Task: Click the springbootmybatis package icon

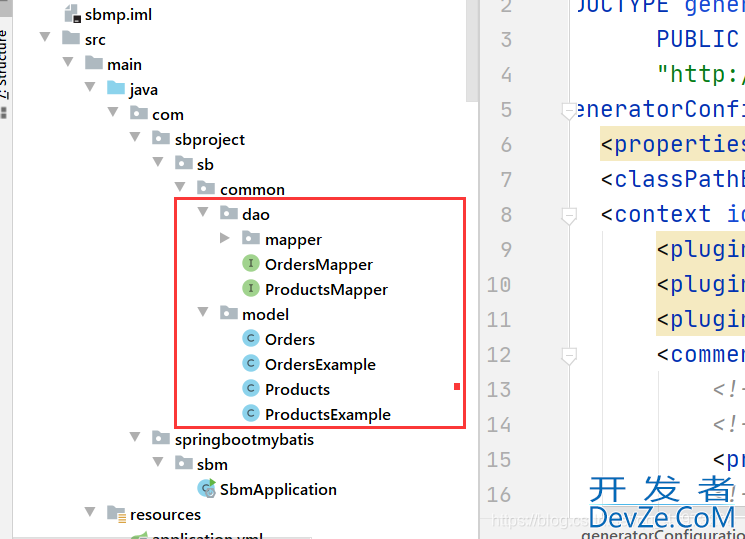Action: pos(161,438)
